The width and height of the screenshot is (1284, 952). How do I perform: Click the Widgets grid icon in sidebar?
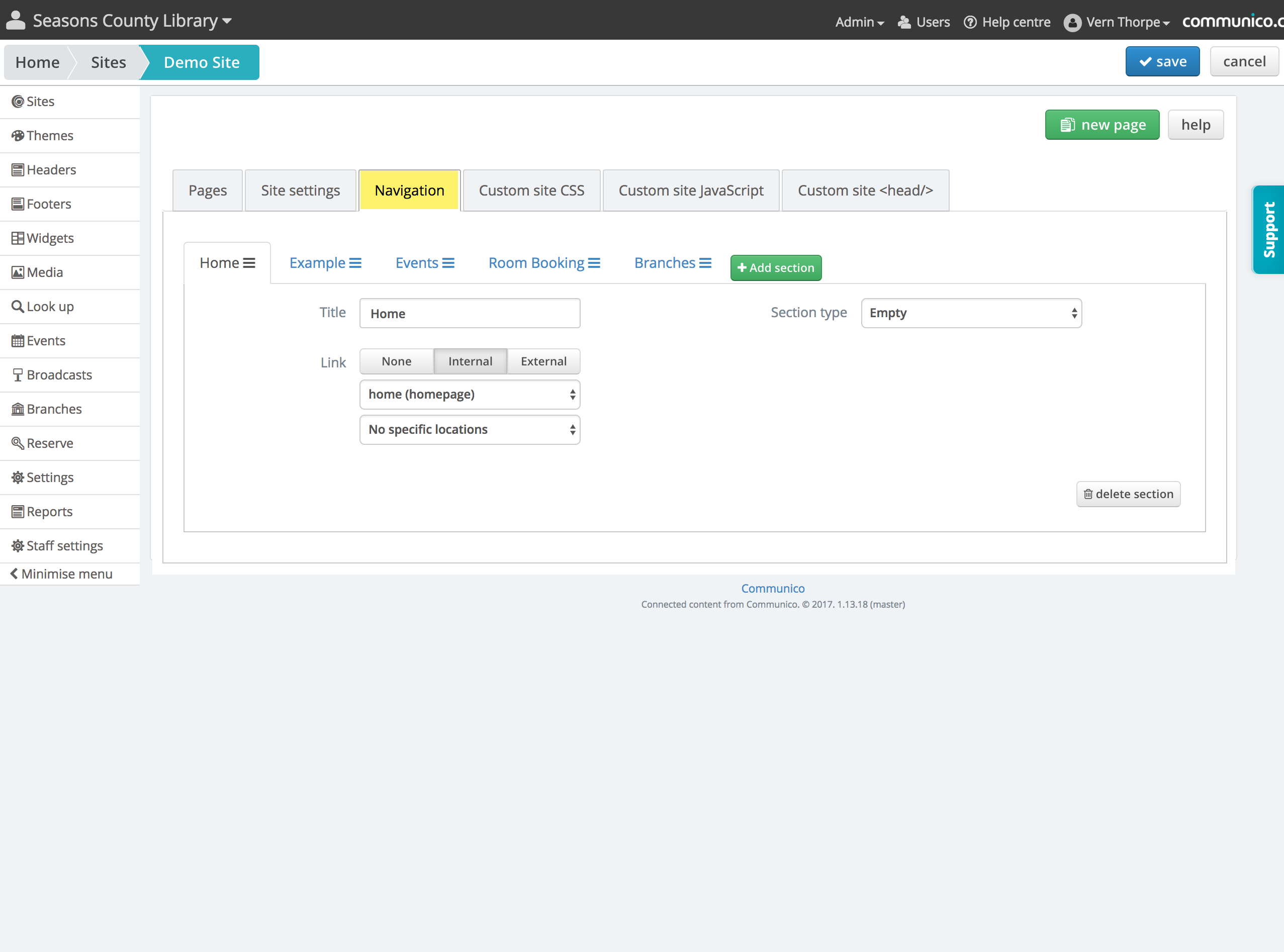pyautogui.click(x=18, y=238)
